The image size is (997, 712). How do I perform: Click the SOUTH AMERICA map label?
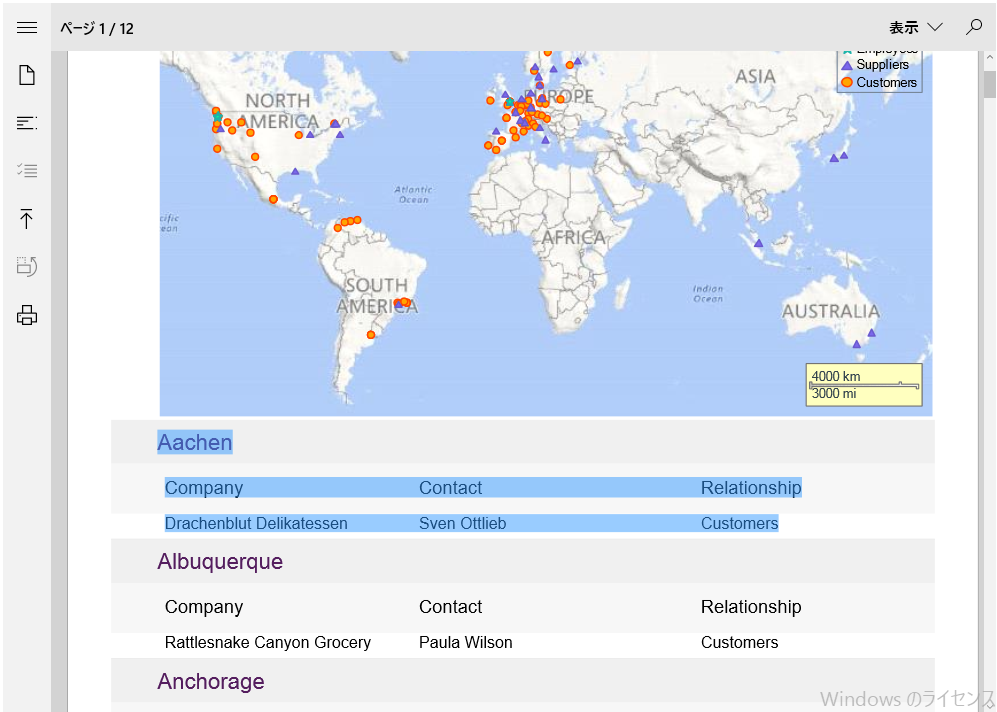click(x=377, y=296)
